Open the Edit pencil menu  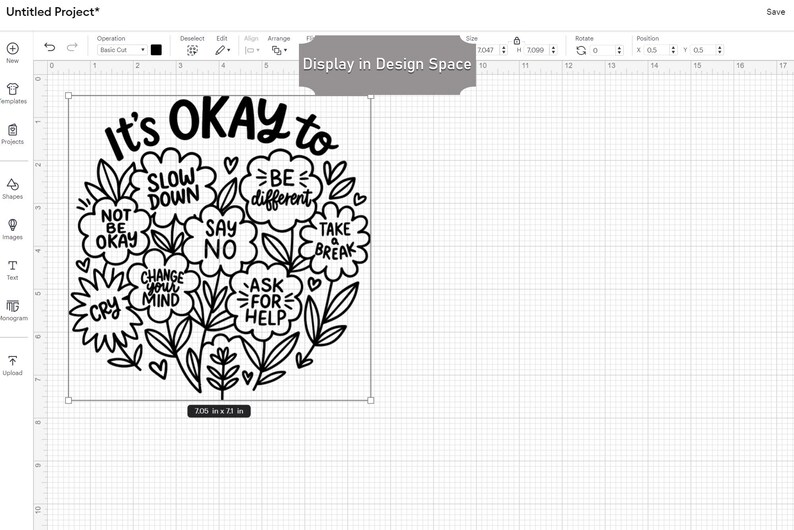(222, 50)
